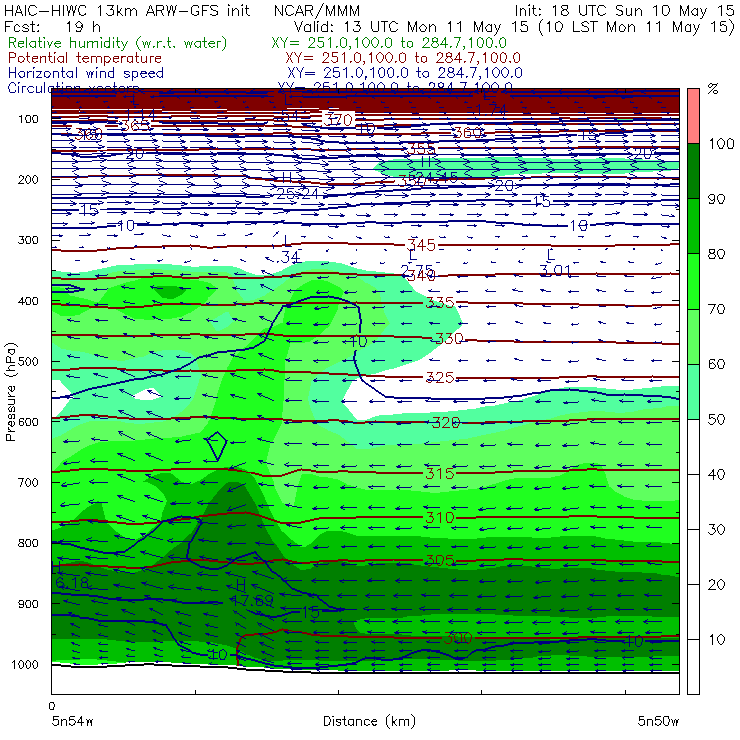Click the 'Pressure (hPa)' axis title
740x740 pixels.
10,392
